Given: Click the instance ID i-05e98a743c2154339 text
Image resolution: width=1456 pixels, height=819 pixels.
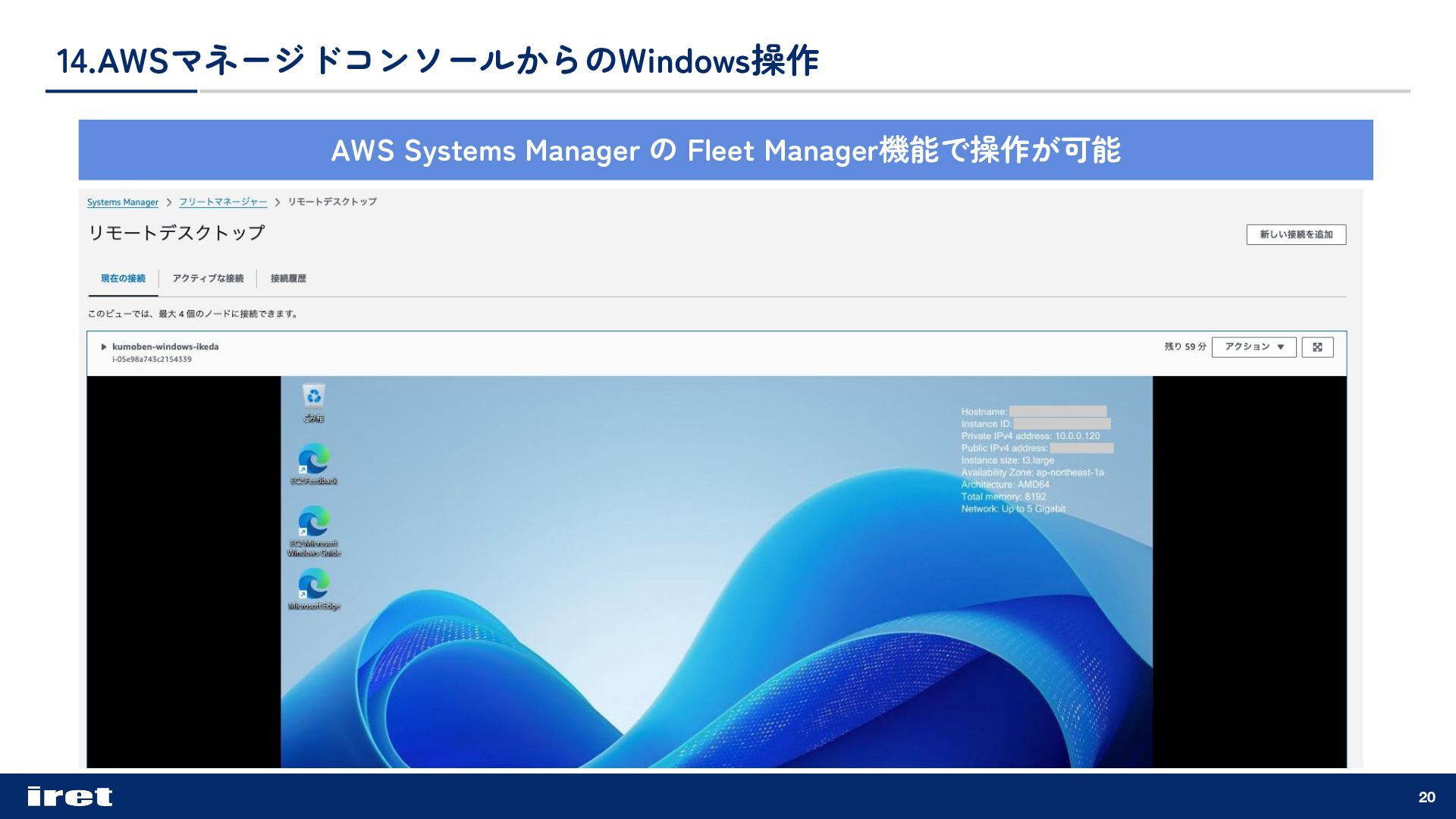Looking at the screenshot, I should coord(152,359).
